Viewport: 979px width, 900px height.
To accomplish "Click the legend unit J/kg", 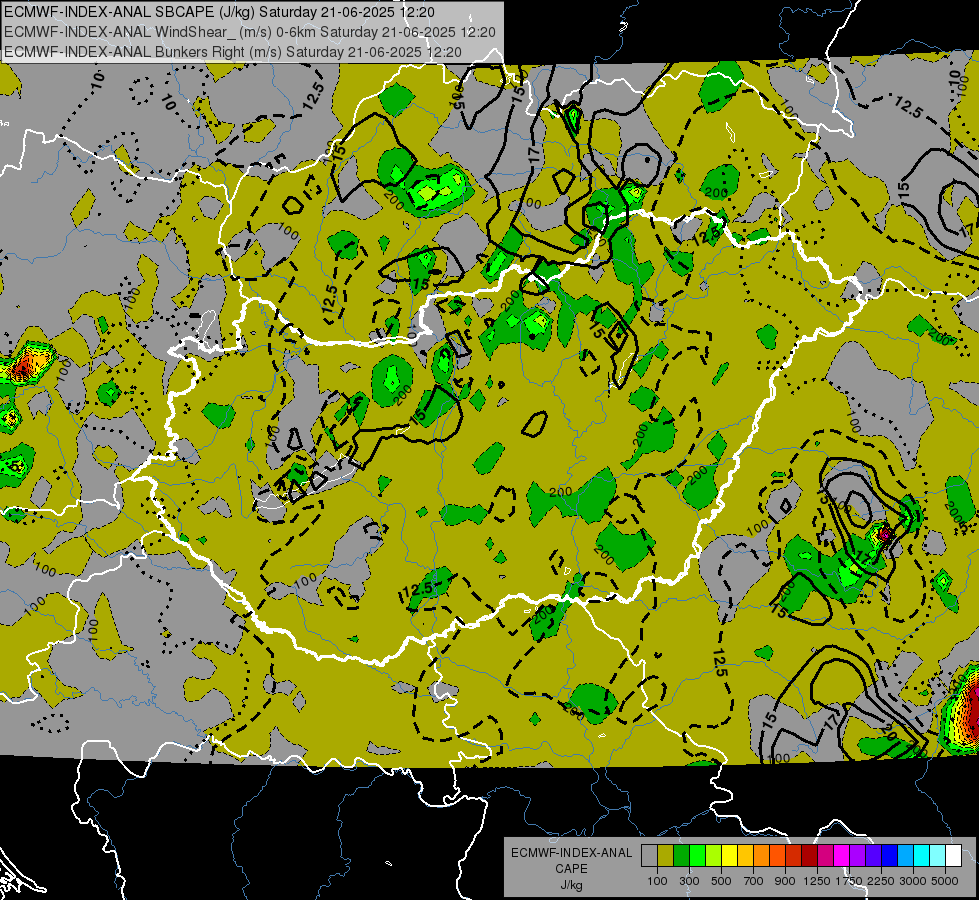I will [x=571, y=885].
